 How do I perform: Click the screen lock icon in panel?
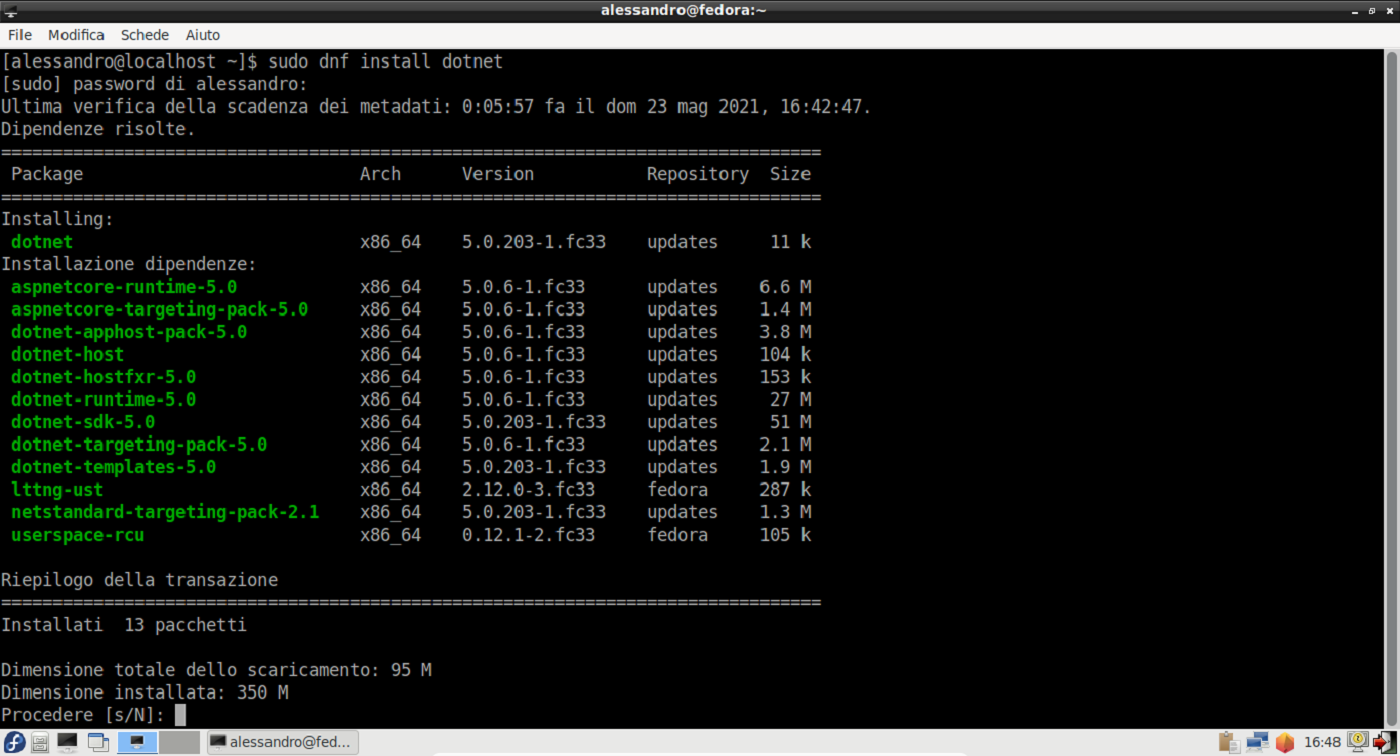[x=1357, y=742]
